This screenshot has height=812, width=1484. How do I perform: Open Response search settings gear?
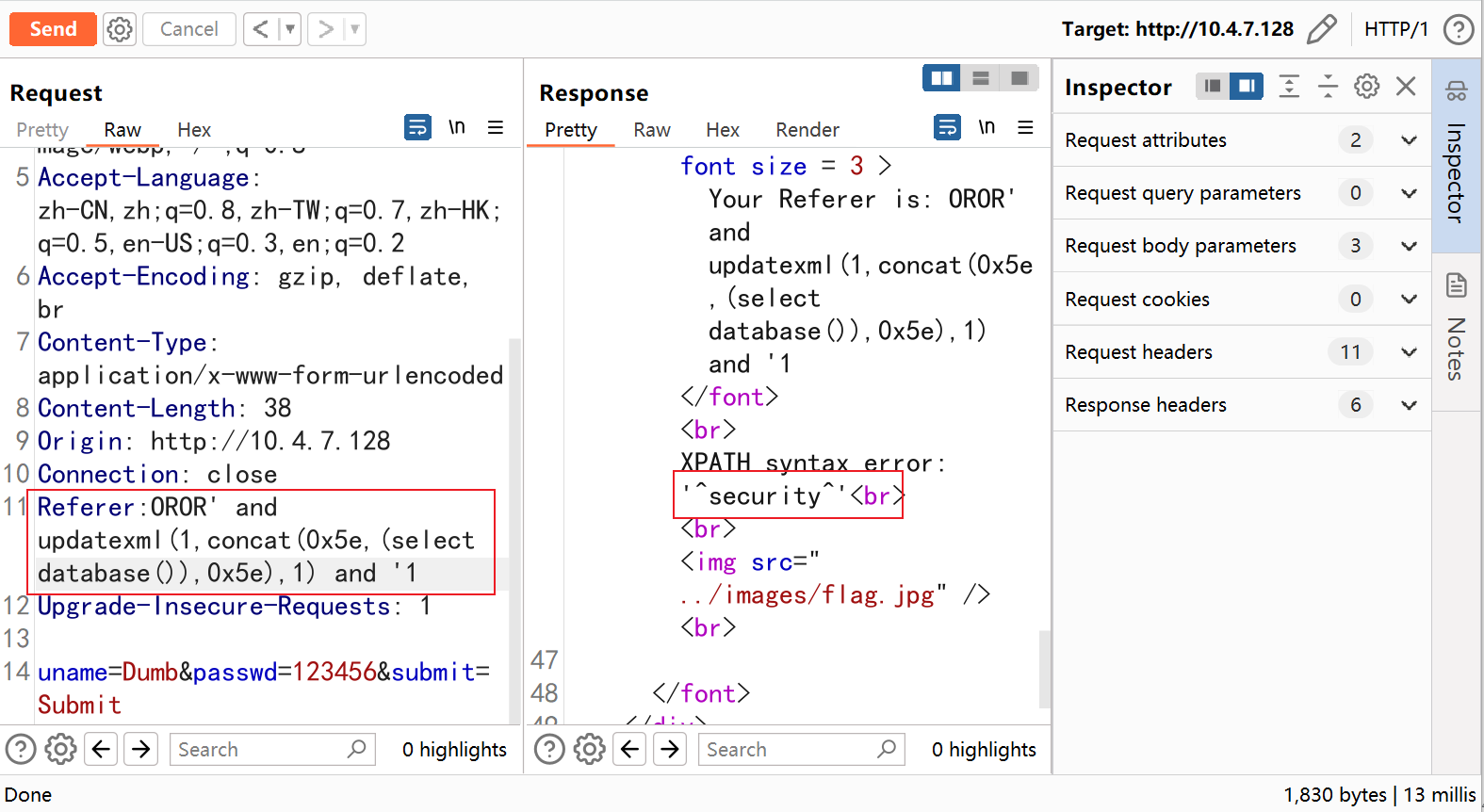tap(590, 750)
